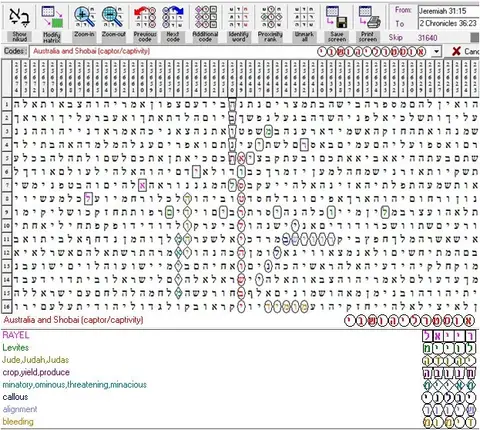
Task: Open the Modify matrix tool
Action: (x=52, y=18)
